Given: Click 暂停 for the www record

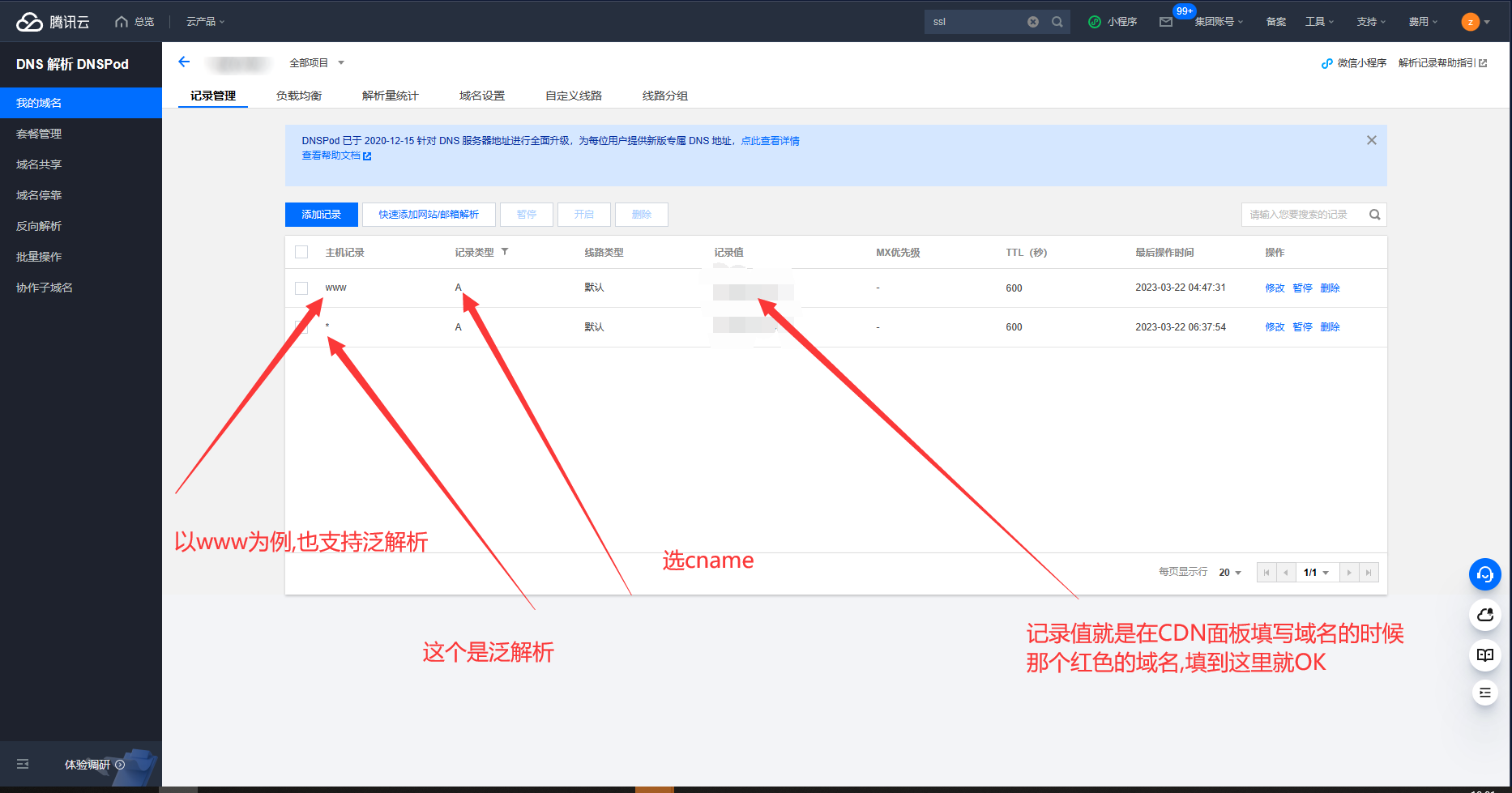Looking at the screenshot, I should click(1303, 288).
